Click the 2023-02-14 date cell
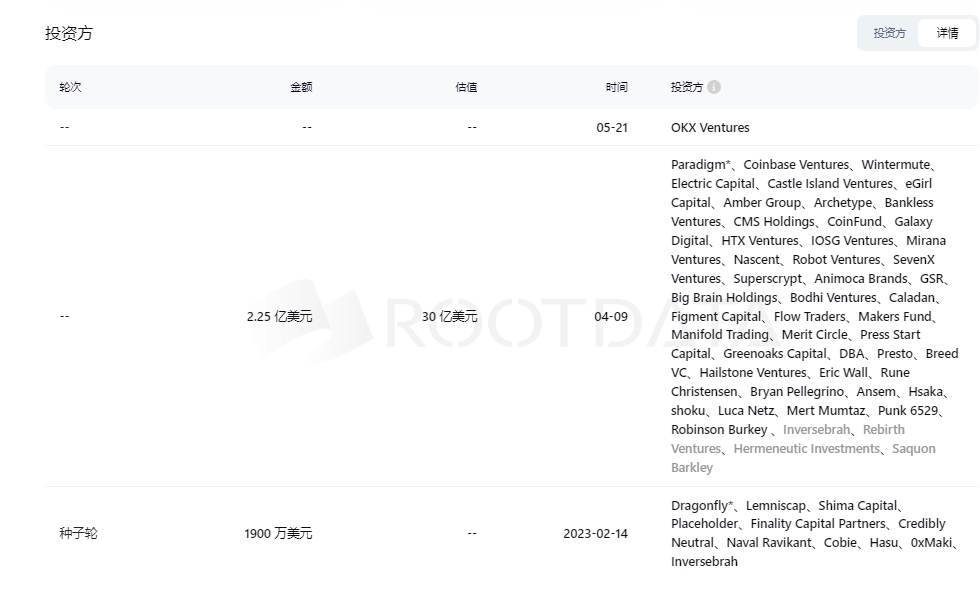Image resolution: width=980 pixels, height=590 pixels. 596,533
